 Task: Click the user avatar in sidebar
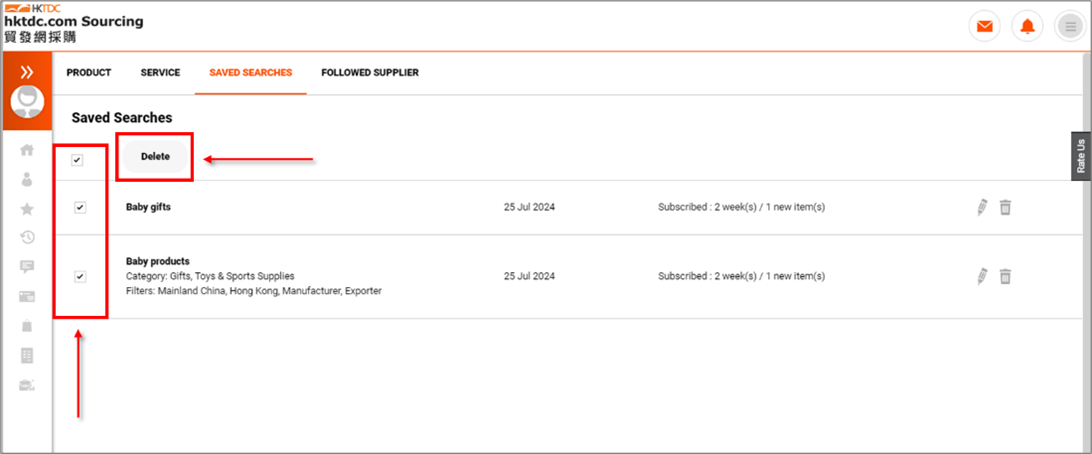(x=27, y=102)
